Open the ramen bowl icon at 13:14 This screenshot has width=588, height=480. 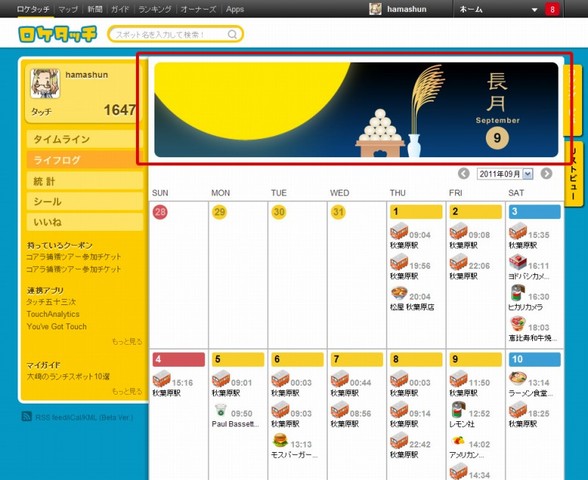518,378
